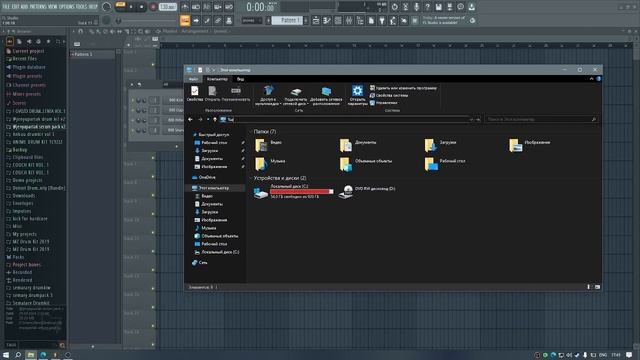Click Управление in Explorer ribbon

click(x=384, y=102)
